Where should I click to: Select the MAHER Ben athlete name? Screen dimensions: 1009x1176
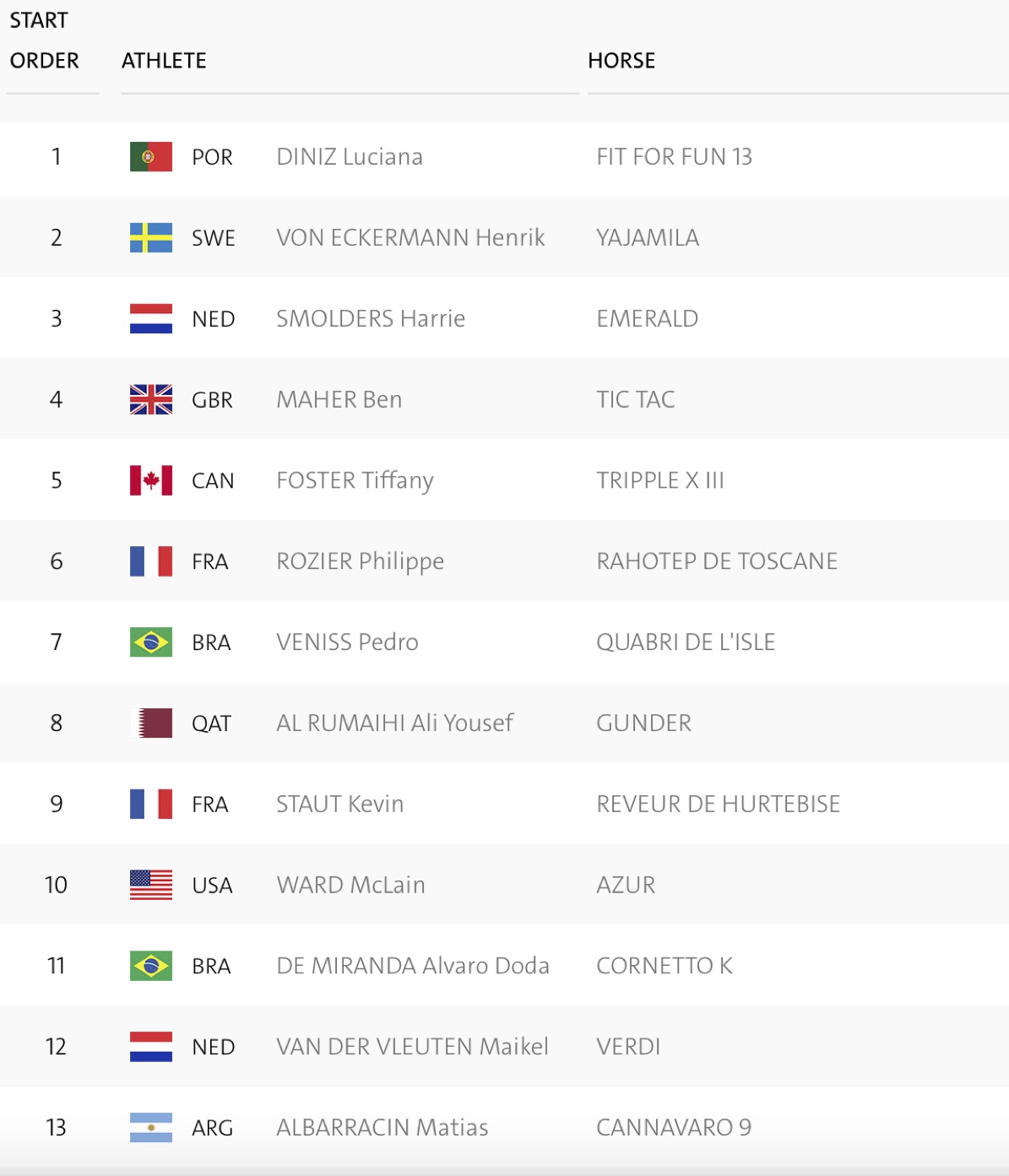tap(339, 399)
